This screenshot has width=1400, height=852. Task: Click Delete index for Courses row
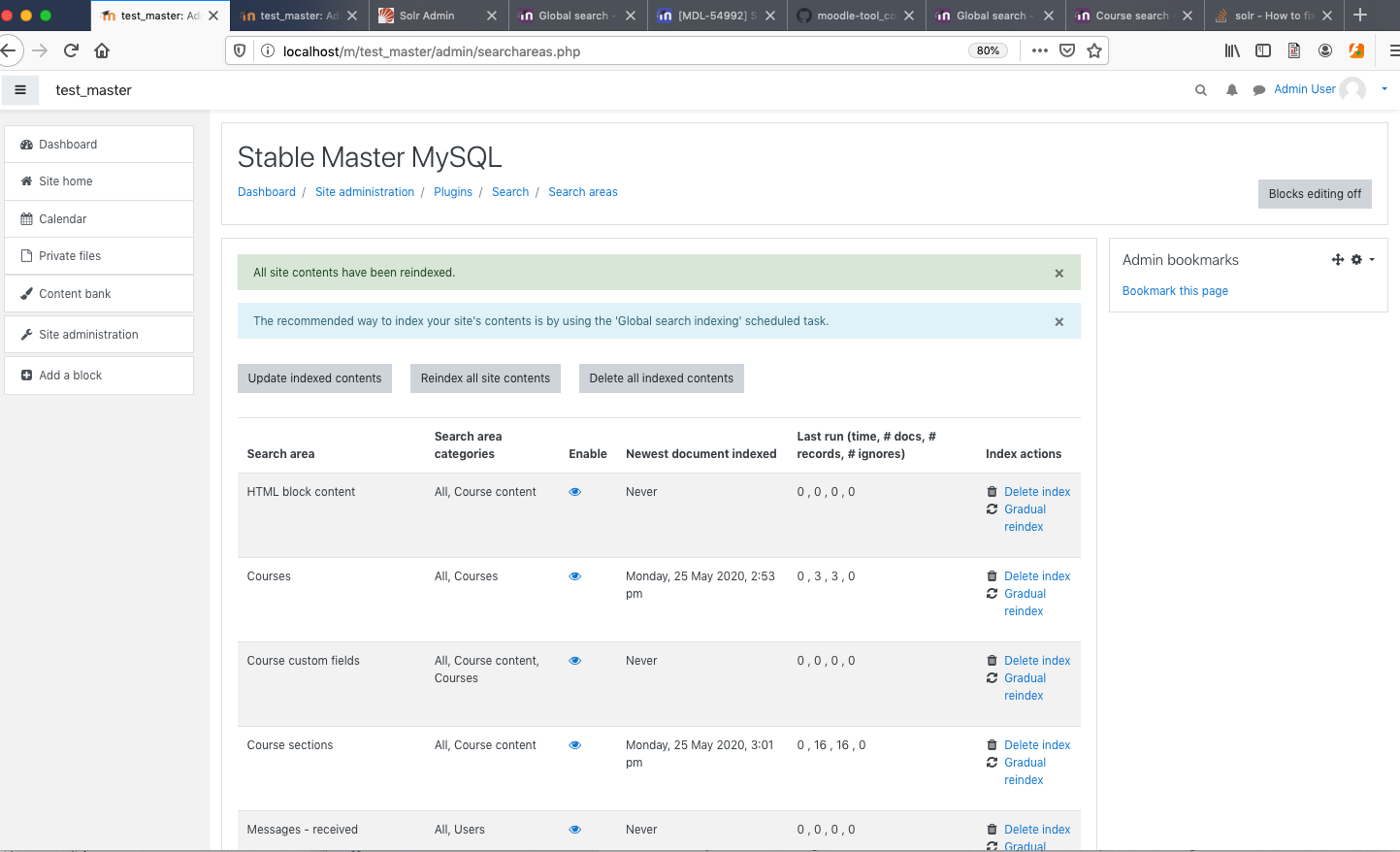[x=1036, y=576]
